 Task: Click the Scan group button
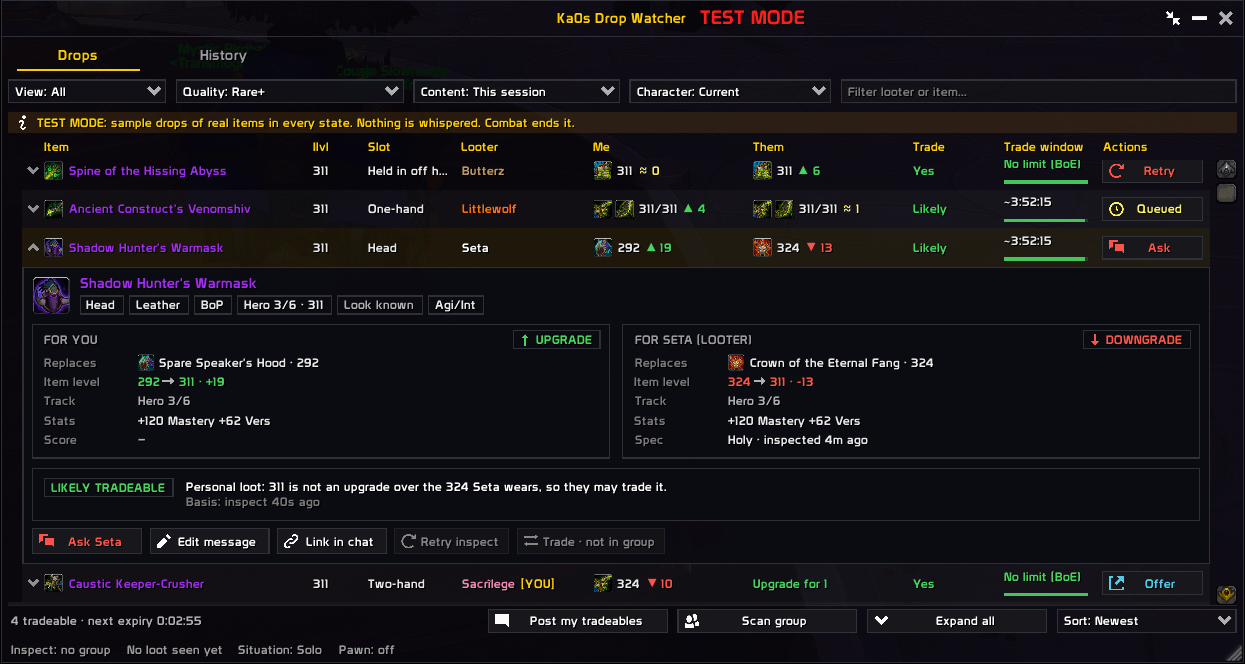[x=767, y=621]
